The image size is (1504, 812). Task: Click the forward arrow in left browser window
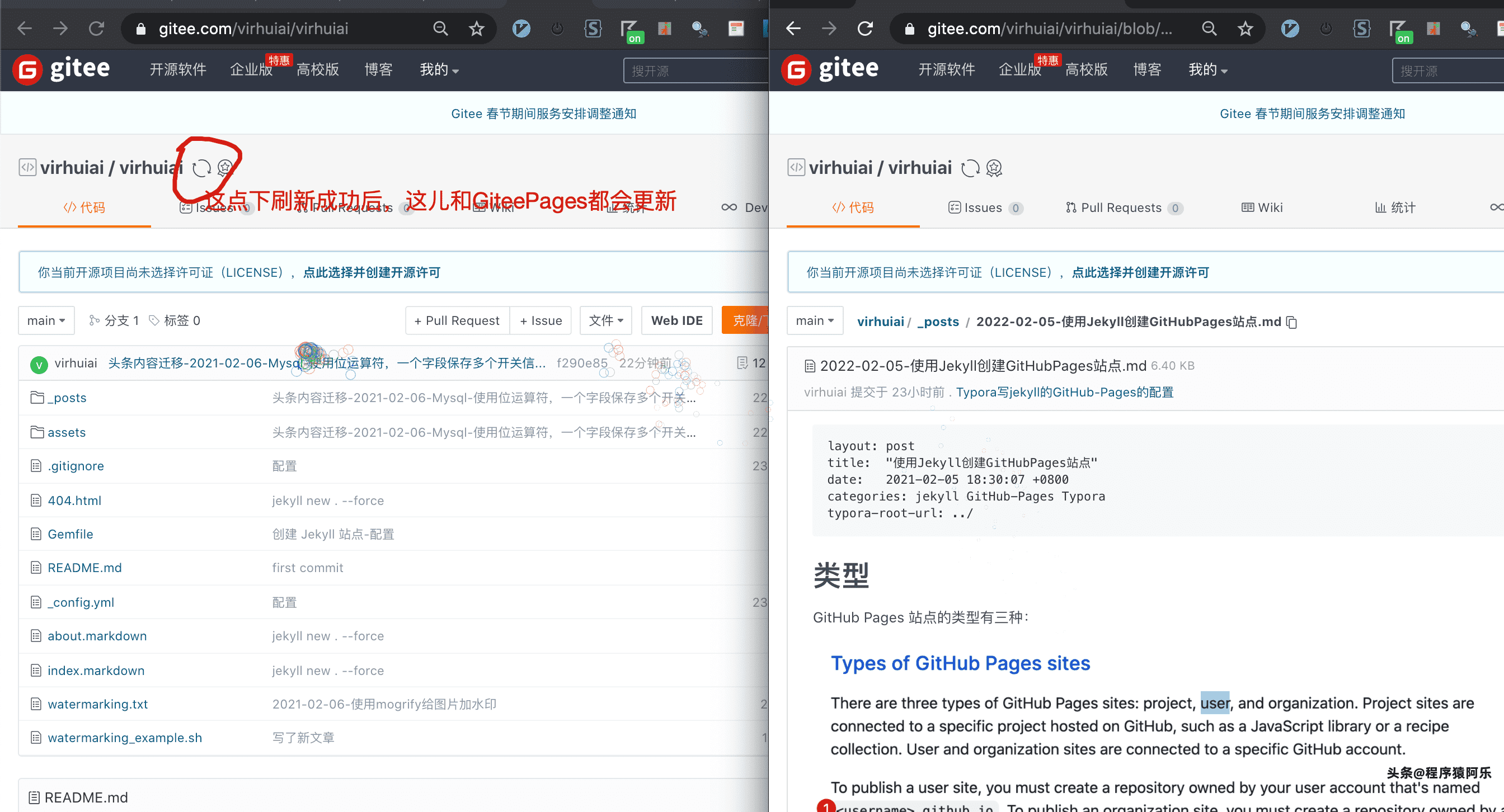pyautogui.click(x=60, y=29)
